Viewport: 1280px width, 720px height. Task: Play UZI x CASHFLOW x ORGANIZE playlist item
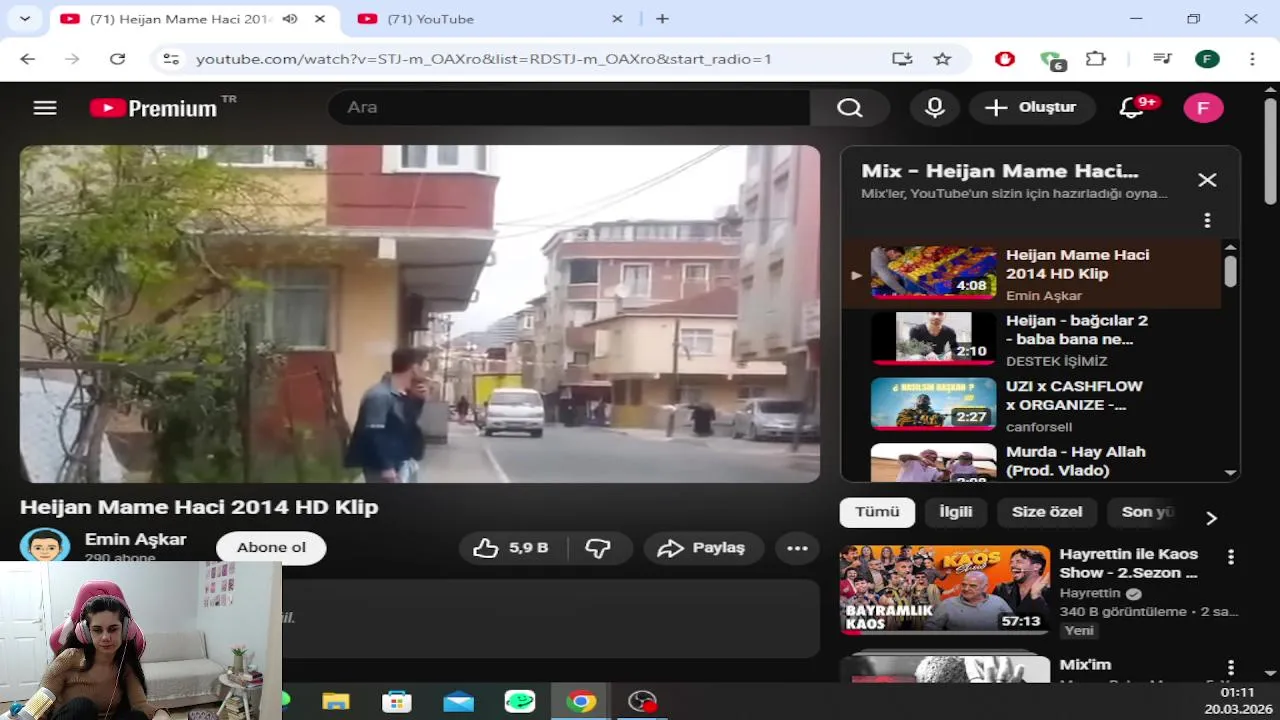1030,405
